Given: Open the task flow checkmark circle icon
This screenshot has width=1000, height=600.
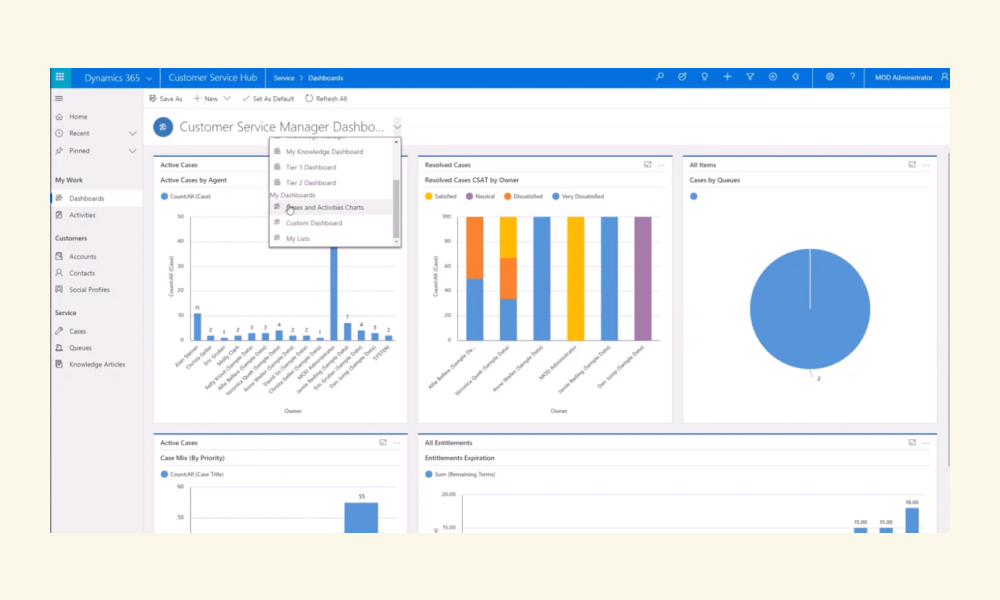Looking at the screenshot, I should 682,77.
